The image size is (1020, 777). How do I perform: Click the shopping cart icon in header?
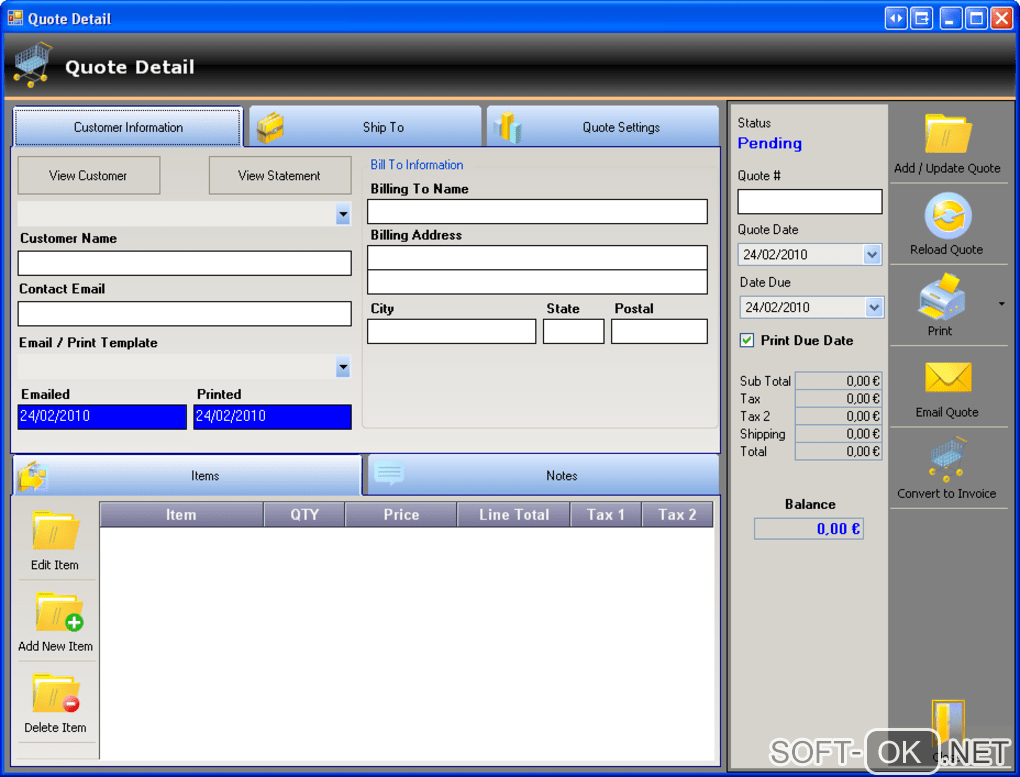point(31,65)
